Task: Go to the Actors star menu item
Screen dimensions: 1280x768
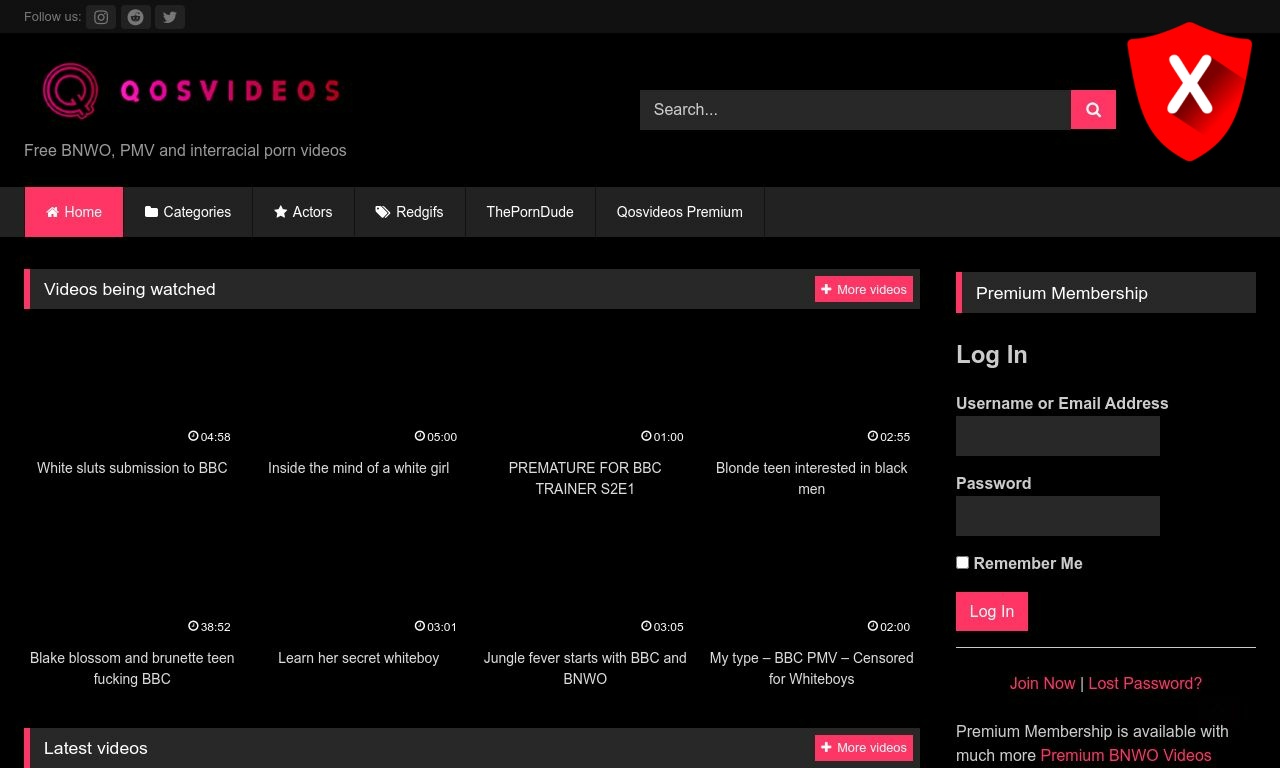Action: [303, 212]
